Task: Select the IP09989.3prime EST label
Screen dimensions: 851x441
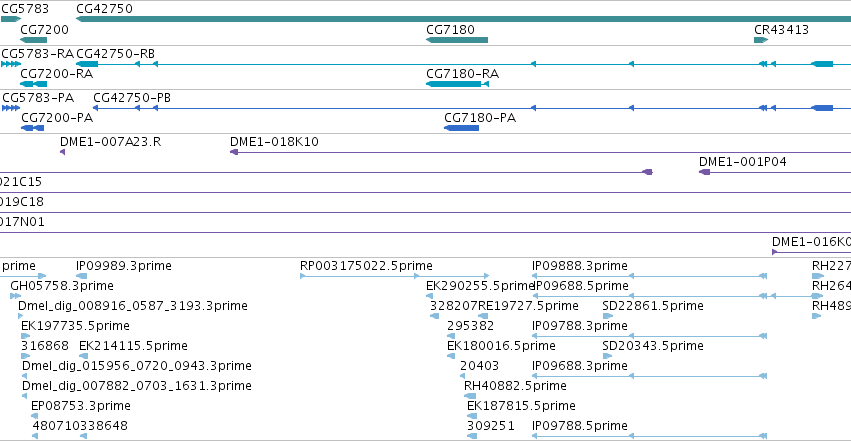Action: click(x=124, y=266)
